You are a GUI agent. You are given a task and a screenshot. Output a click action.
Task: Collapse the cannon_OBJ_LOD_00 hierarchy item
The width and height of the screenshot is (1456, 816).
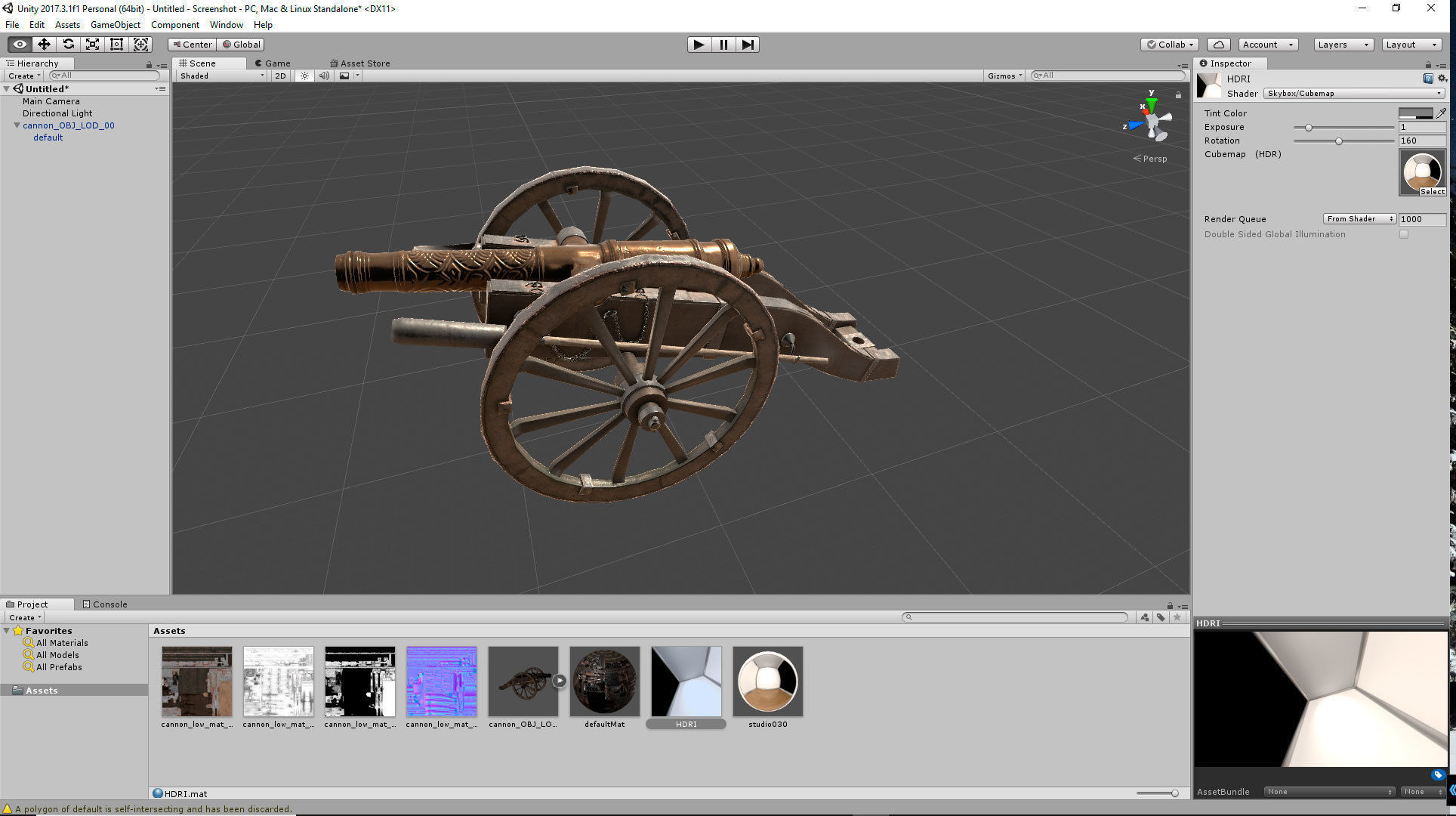[17, 125]
